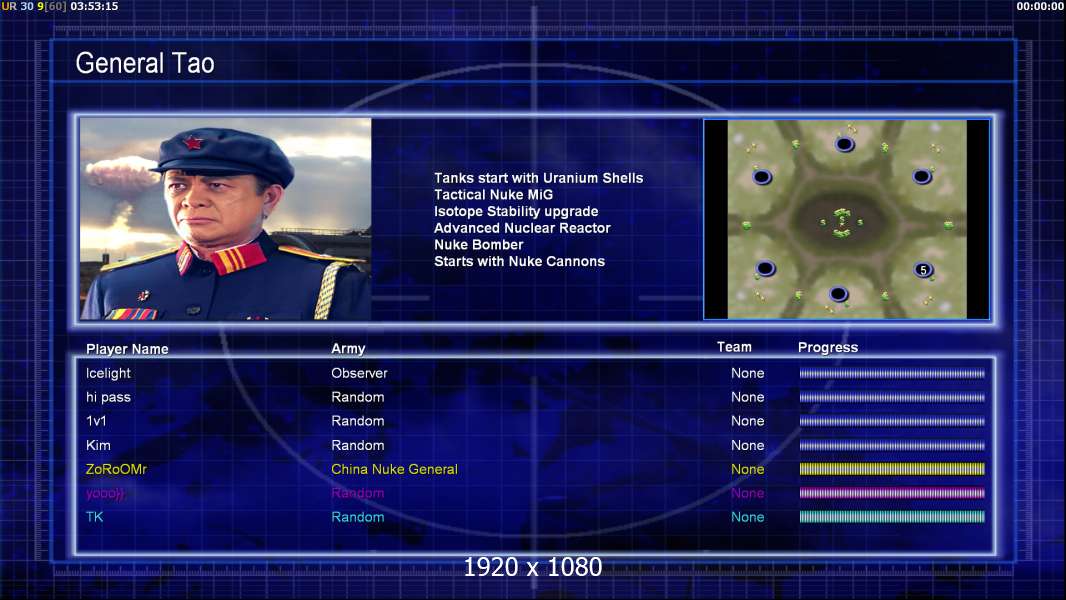Click Random army in TK row
The width and height of the screenshot is (1066, 600).
coord(358,517)
